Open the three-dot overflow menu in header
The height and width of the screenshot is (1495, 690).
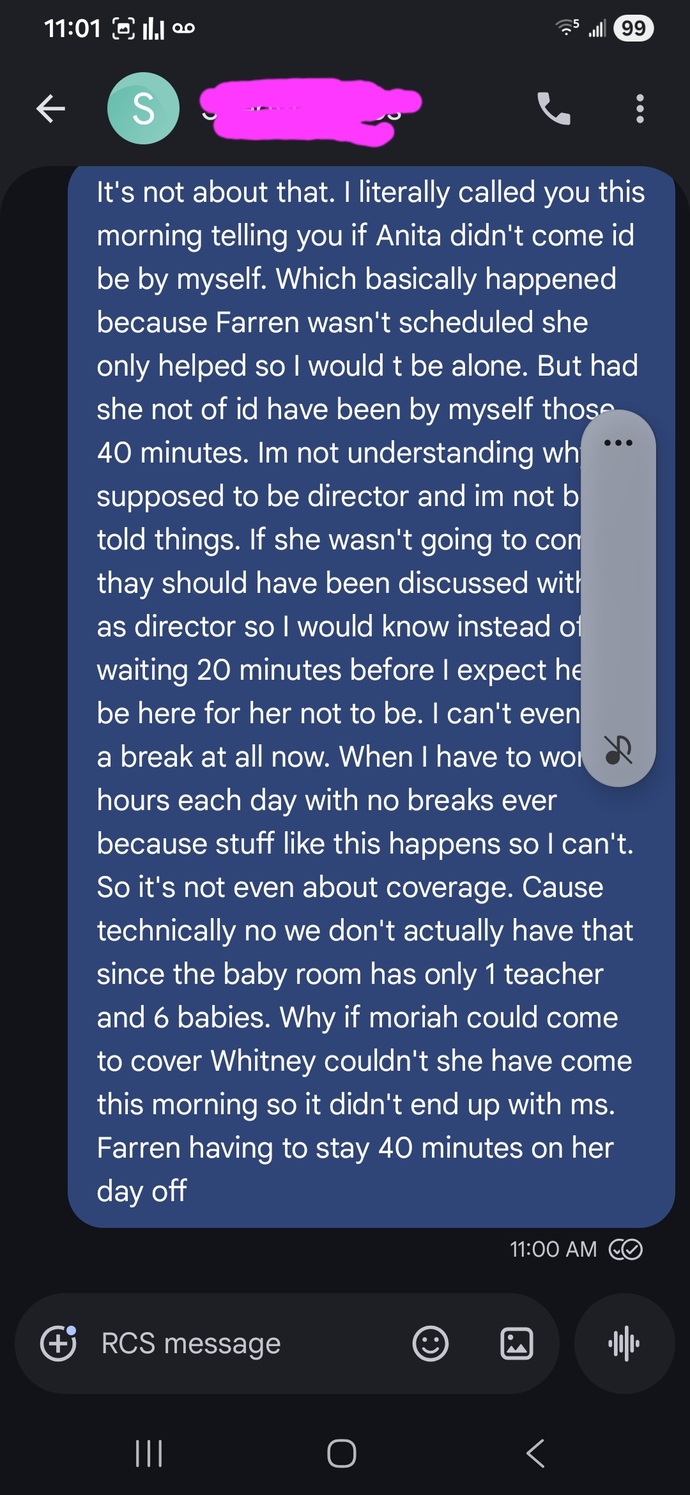pyautogui.click(x=640, y=109)
